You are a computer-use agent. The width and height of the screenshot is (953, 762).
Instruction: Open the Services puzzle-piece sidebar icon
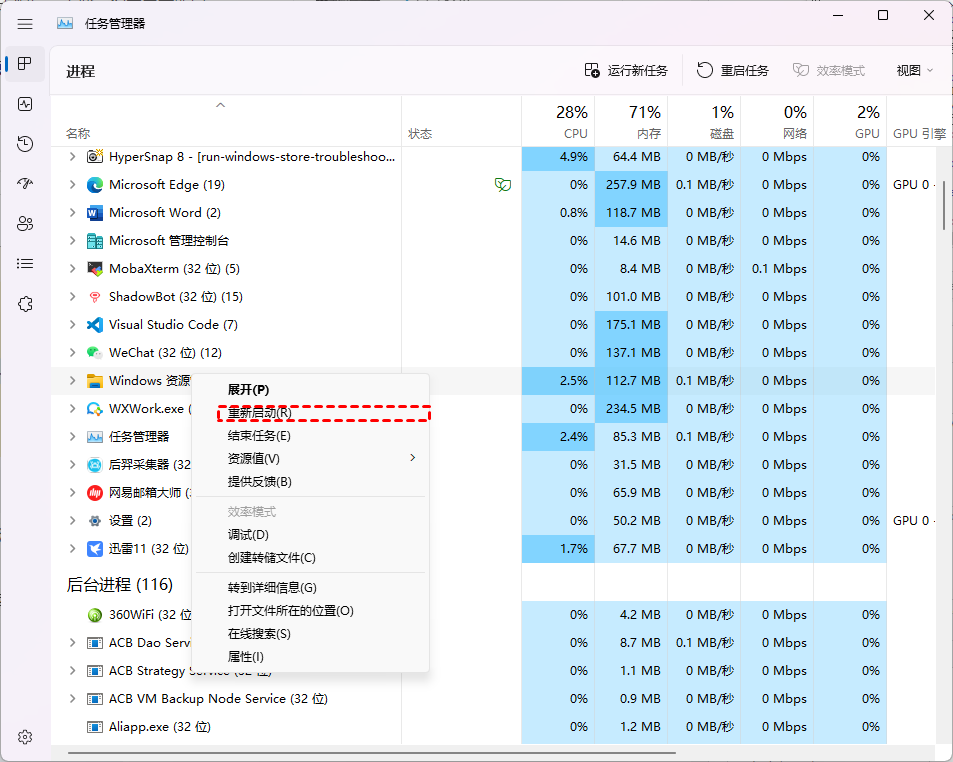tap(25, 304)
